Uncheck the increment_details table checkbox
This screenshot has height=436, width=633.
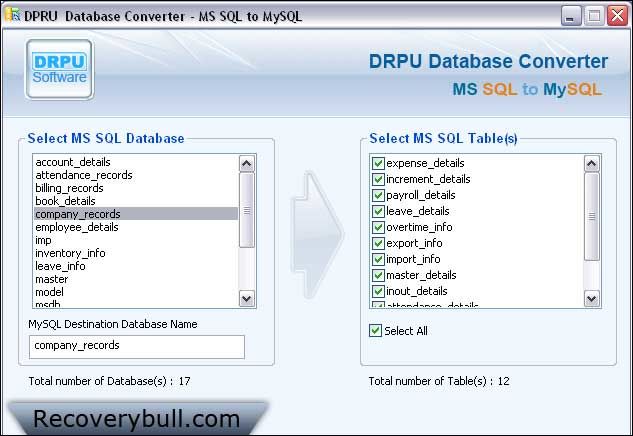tap(378, 179)
